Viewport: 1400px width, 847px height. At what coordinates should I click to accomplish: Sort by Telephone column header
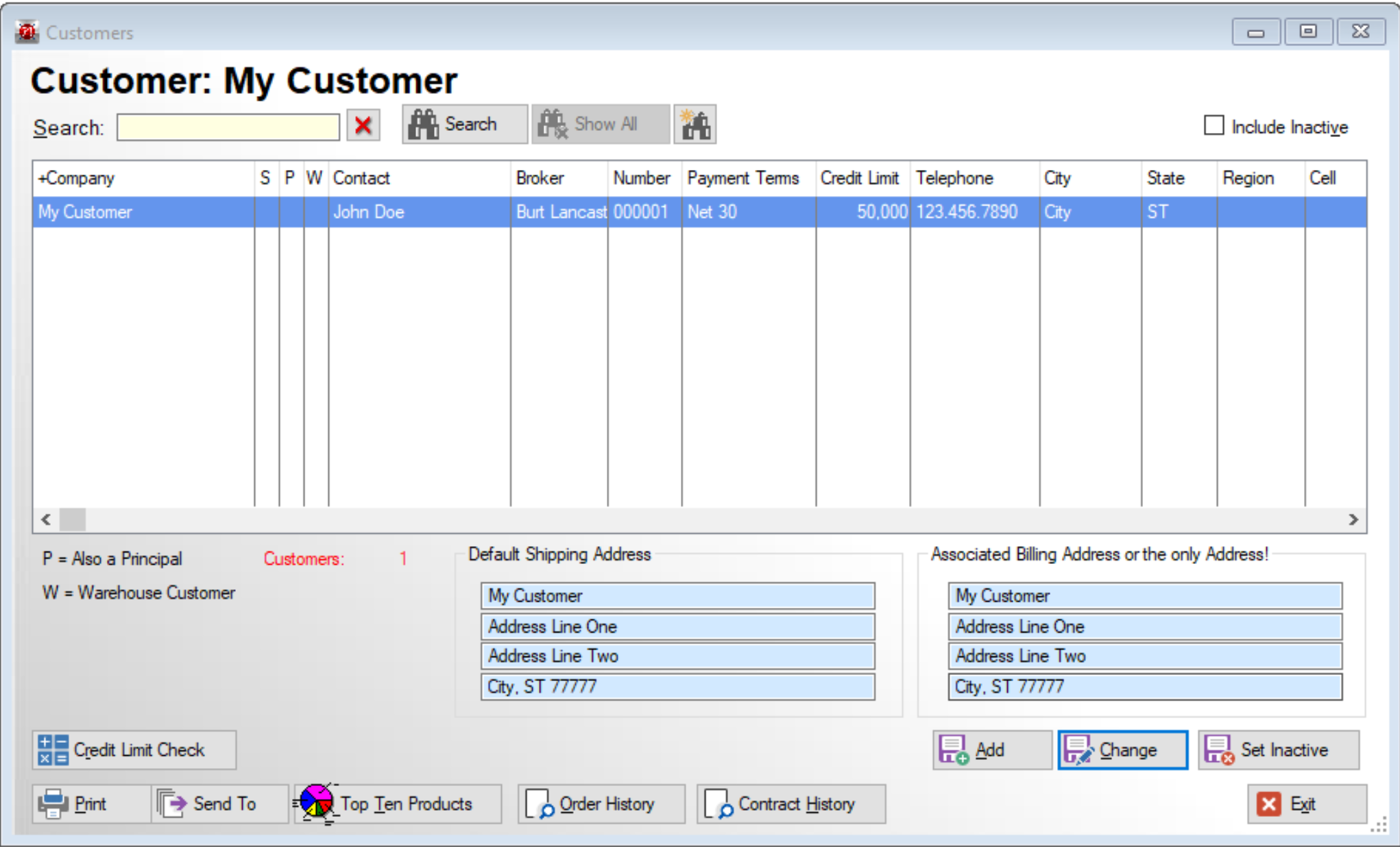[974, 178]
